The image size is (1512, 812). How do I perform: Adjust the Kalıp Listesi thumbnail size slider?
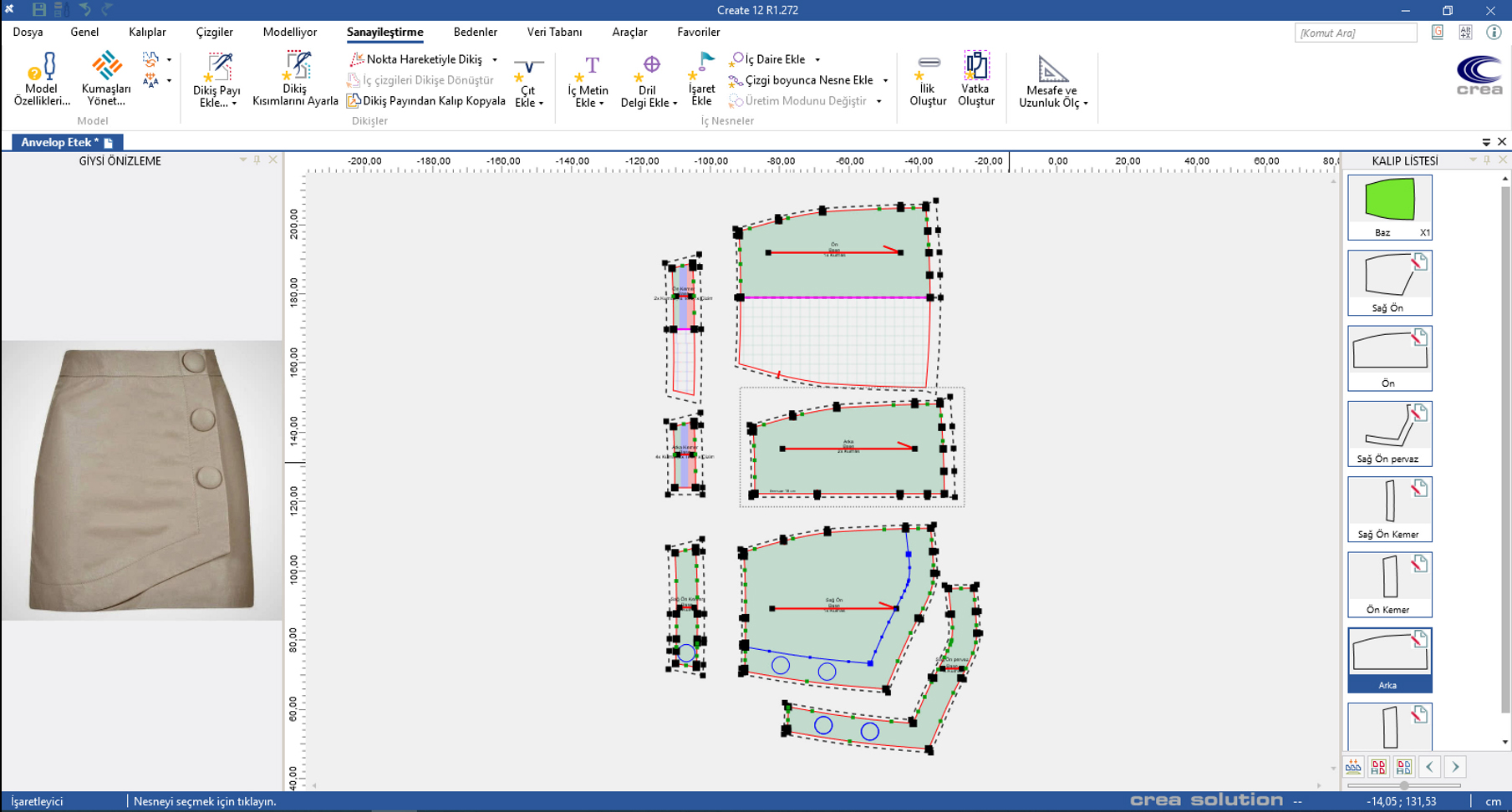coord(1404,785)
